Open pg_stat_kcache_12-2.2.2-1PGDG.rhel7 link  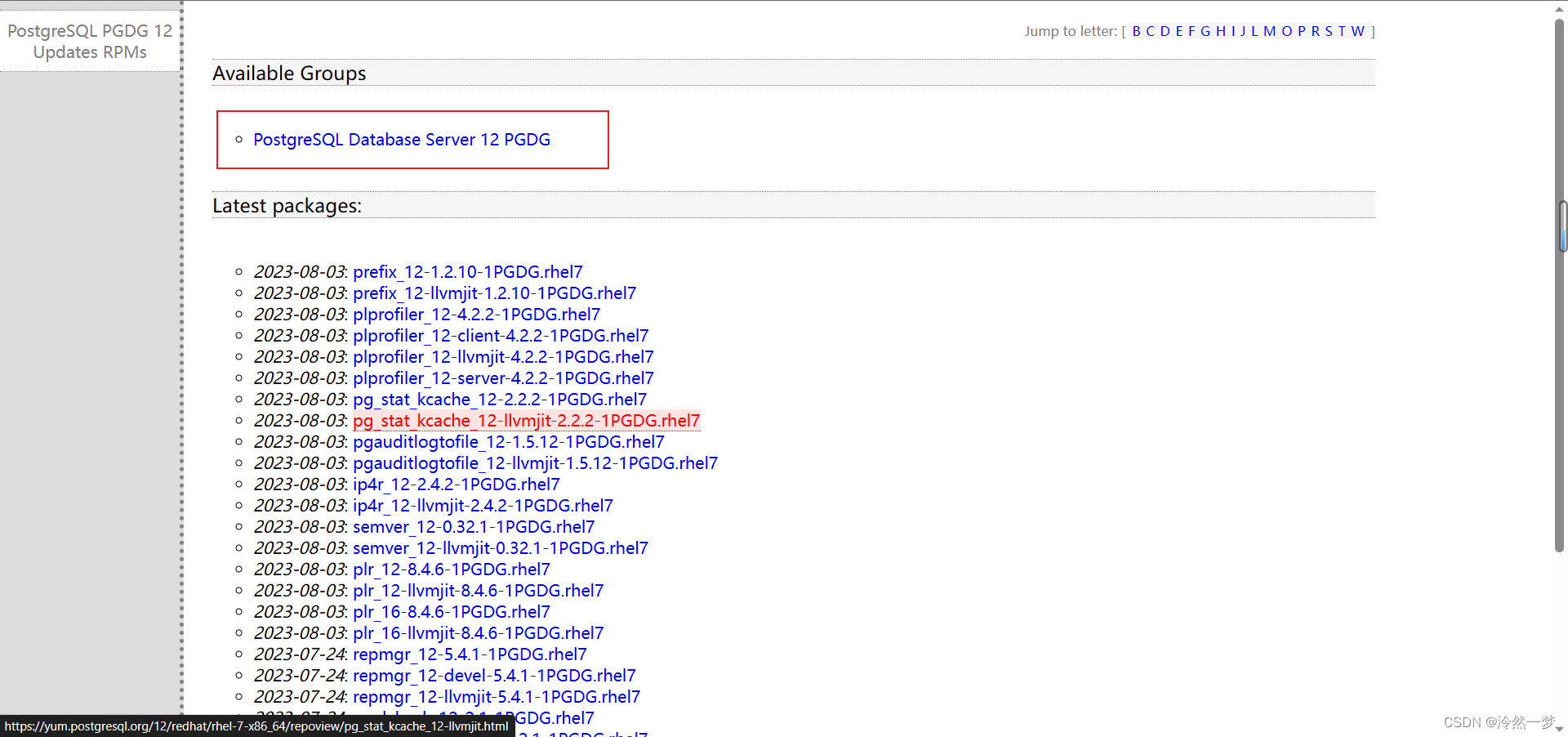click(x=500, y=400)
